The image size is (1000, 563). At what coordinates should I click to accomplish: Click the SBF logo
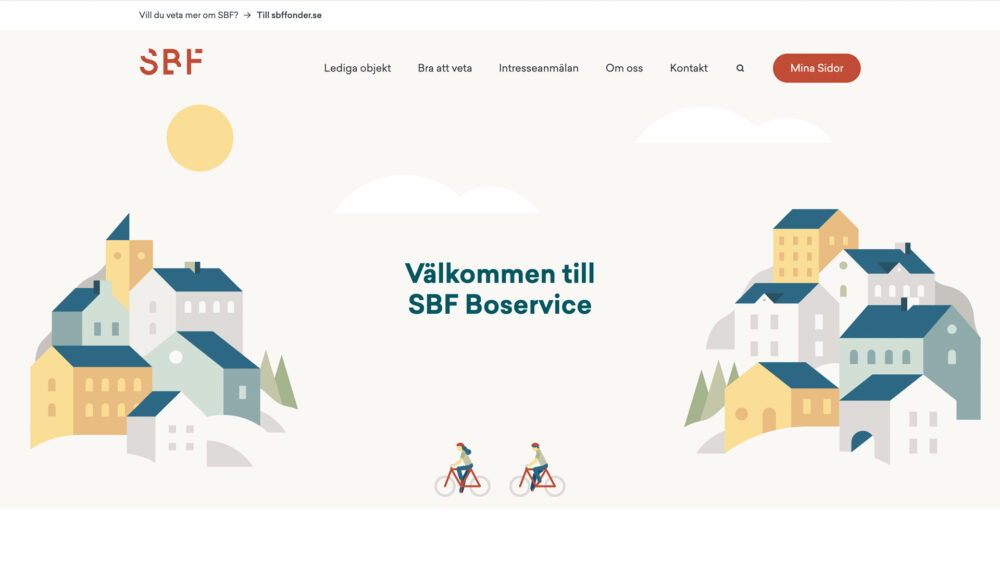pyautogui.click(x=171, y=62)
